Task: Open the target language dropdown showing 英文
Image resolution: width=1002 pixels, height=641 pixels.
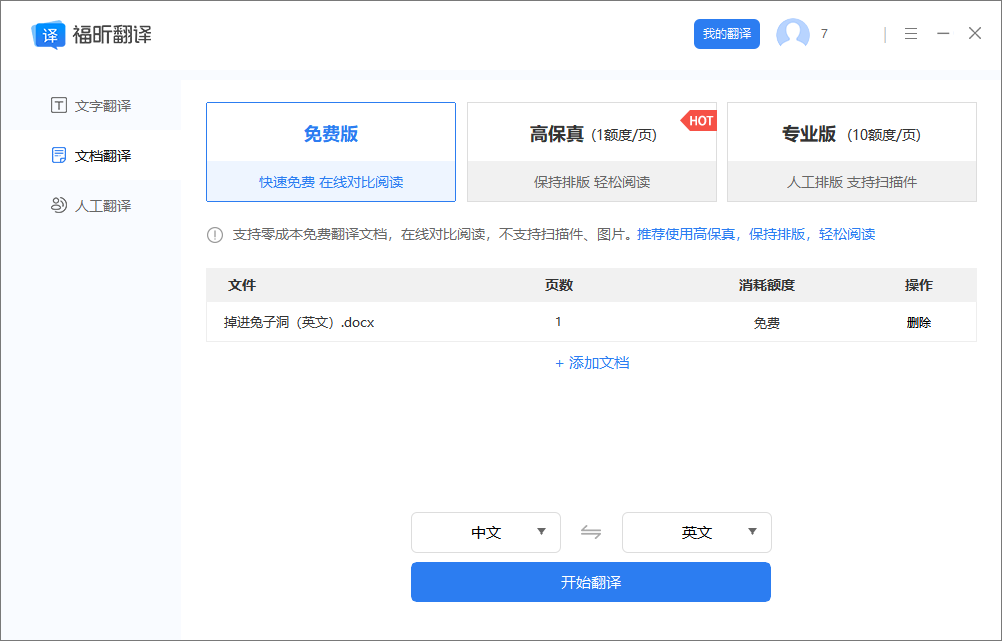Action: click(696, 532)
